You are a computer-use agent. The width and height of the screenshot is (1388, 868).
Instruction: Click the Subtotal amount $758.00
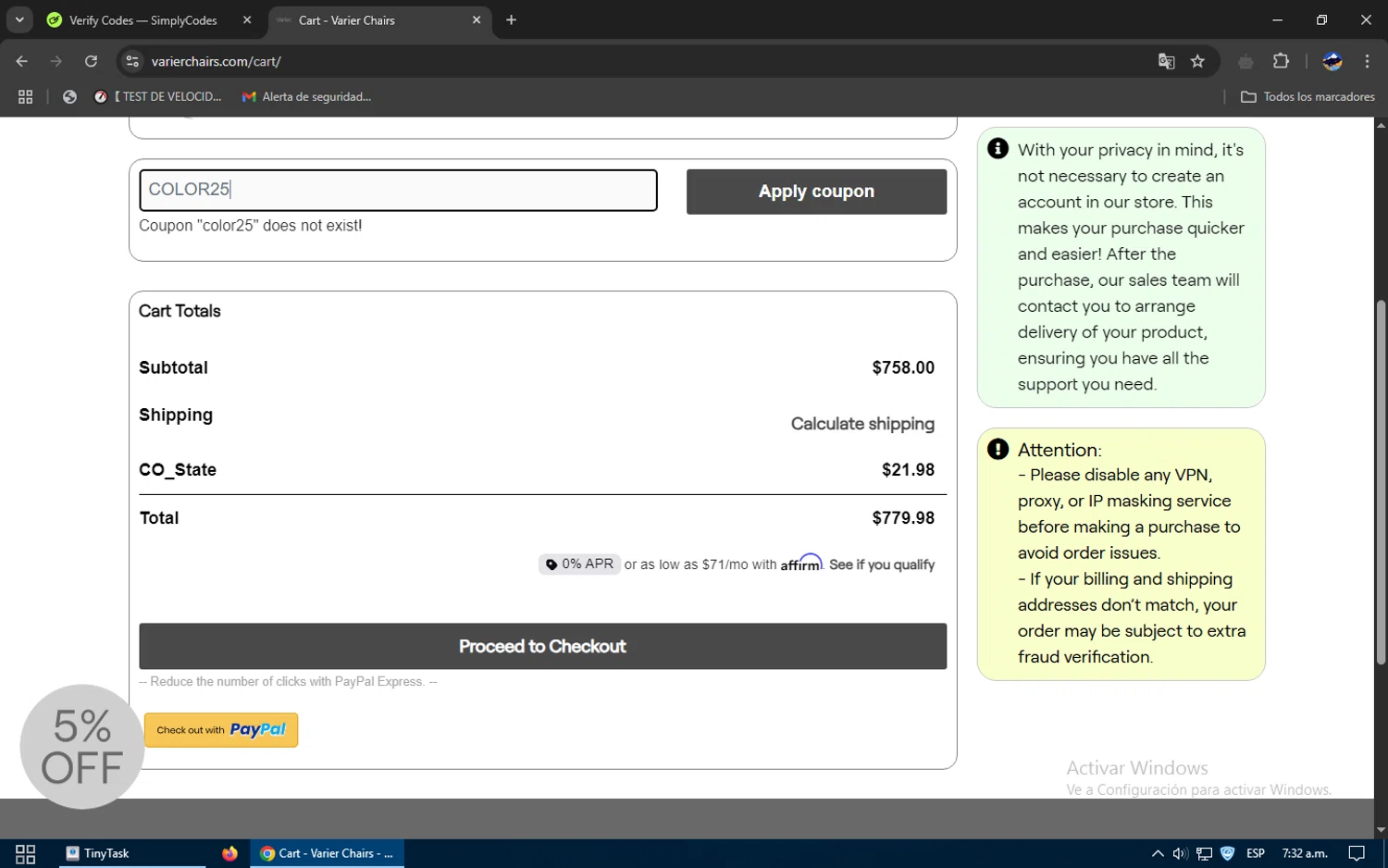[903, 367]
